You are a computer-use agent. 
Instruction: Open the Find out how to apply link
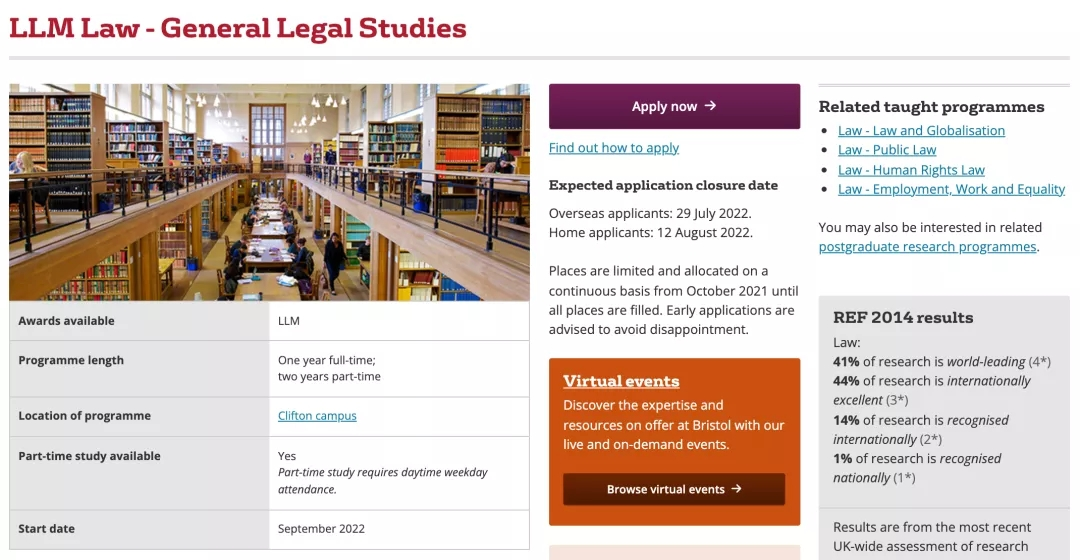(x=614, y=148)
